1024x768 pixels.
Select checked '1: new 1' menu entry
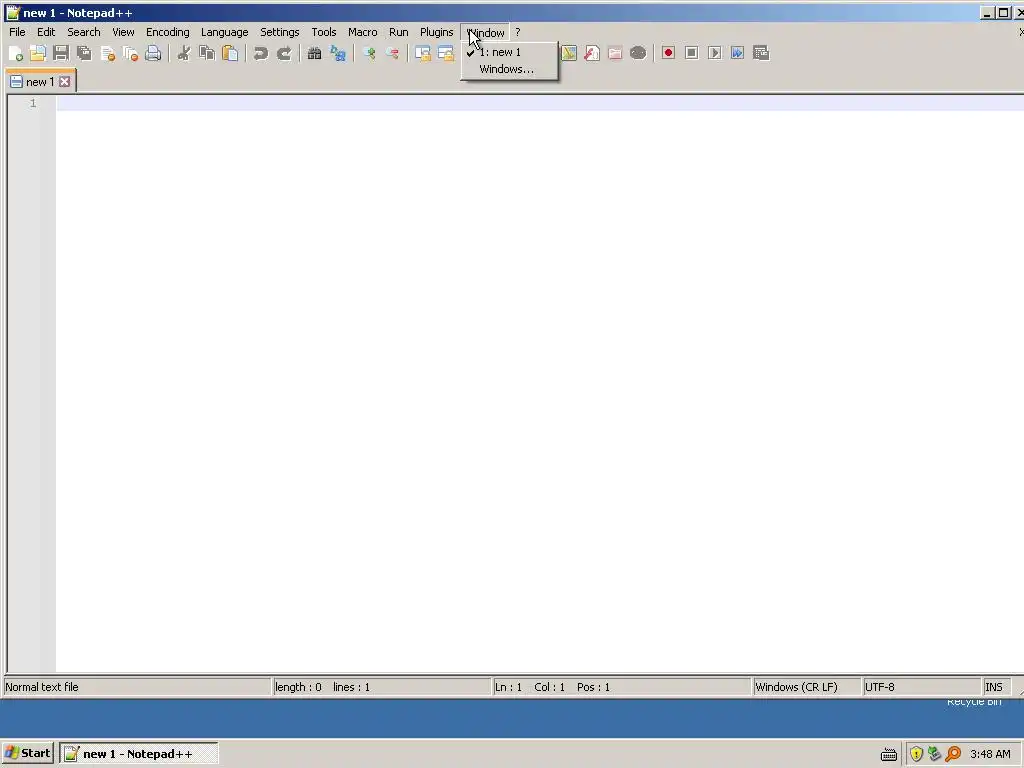[x=509, y=52]
